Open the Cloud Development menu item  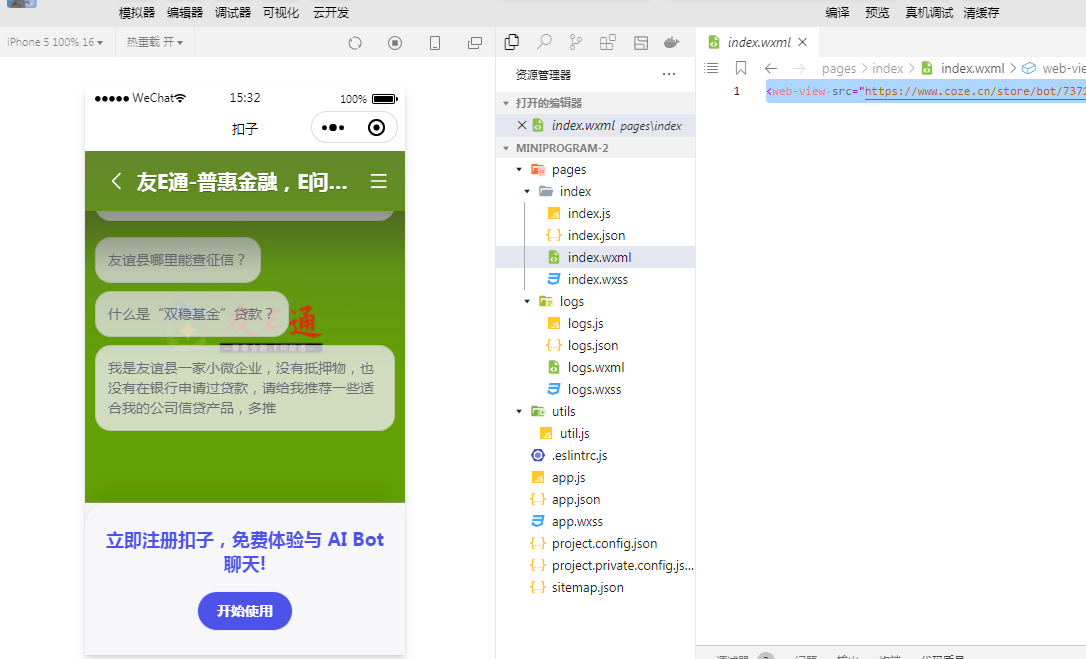[331, 12]
